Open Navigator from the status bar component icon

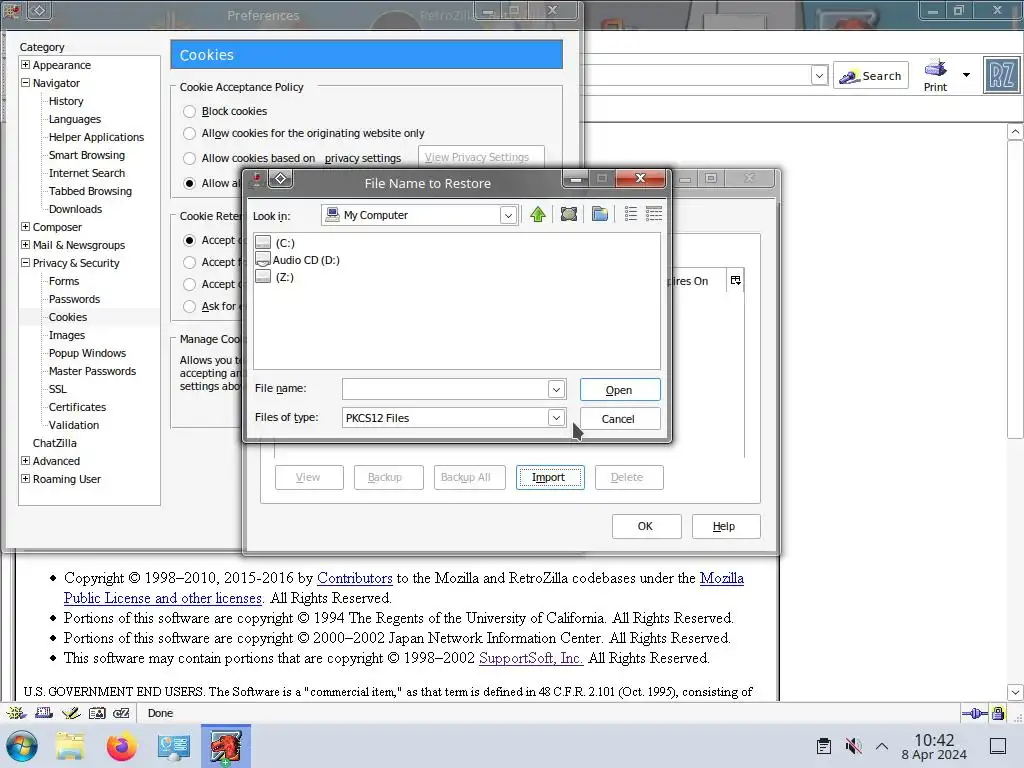click(x=16, y=713)
